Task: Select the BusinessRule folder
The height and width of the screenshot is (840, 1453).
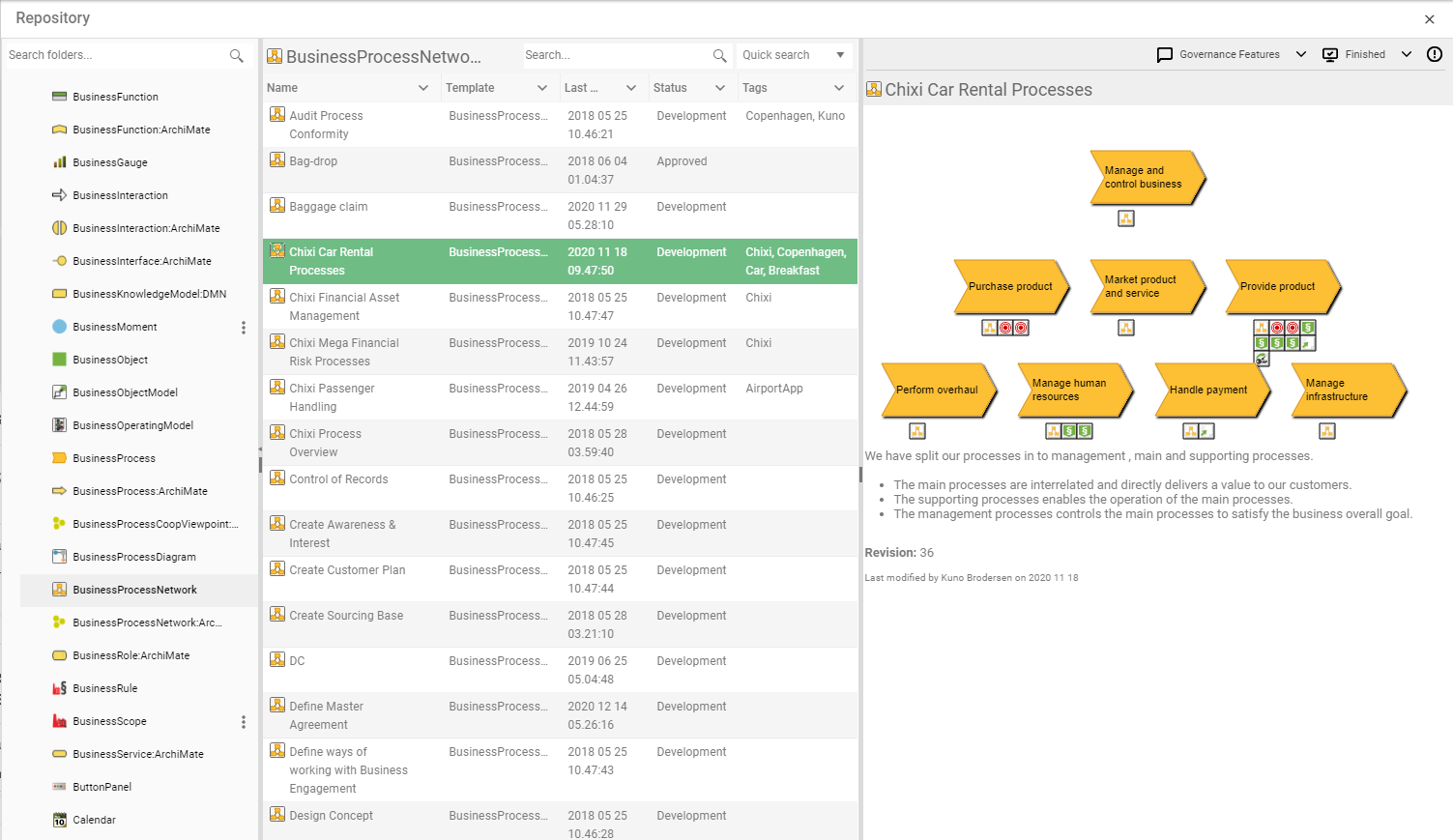Action: [x=105, y=688]
